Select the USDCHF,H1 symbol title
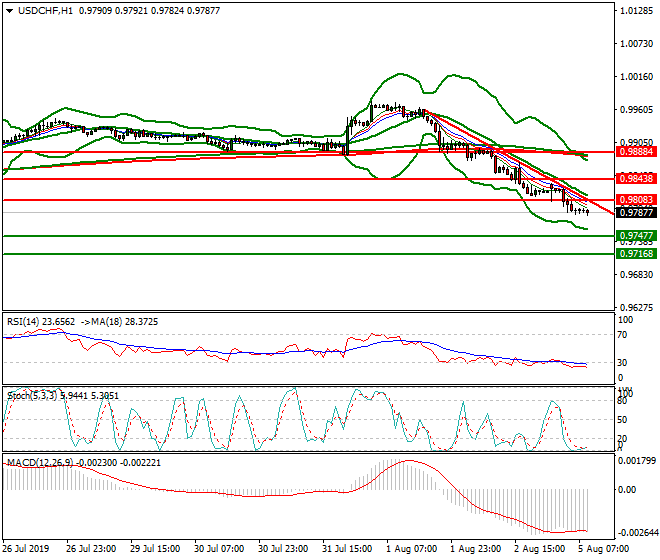Screen dimensions: 660x560 [x=45, y=11]
